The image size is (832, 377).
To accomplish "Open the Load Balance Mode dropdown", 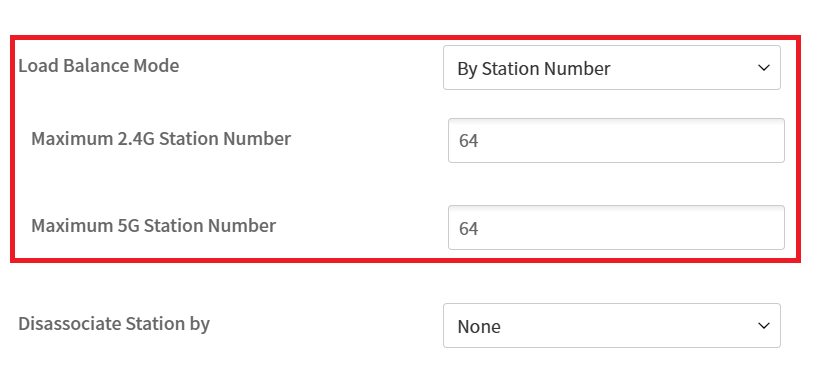I will pos(612,67).
